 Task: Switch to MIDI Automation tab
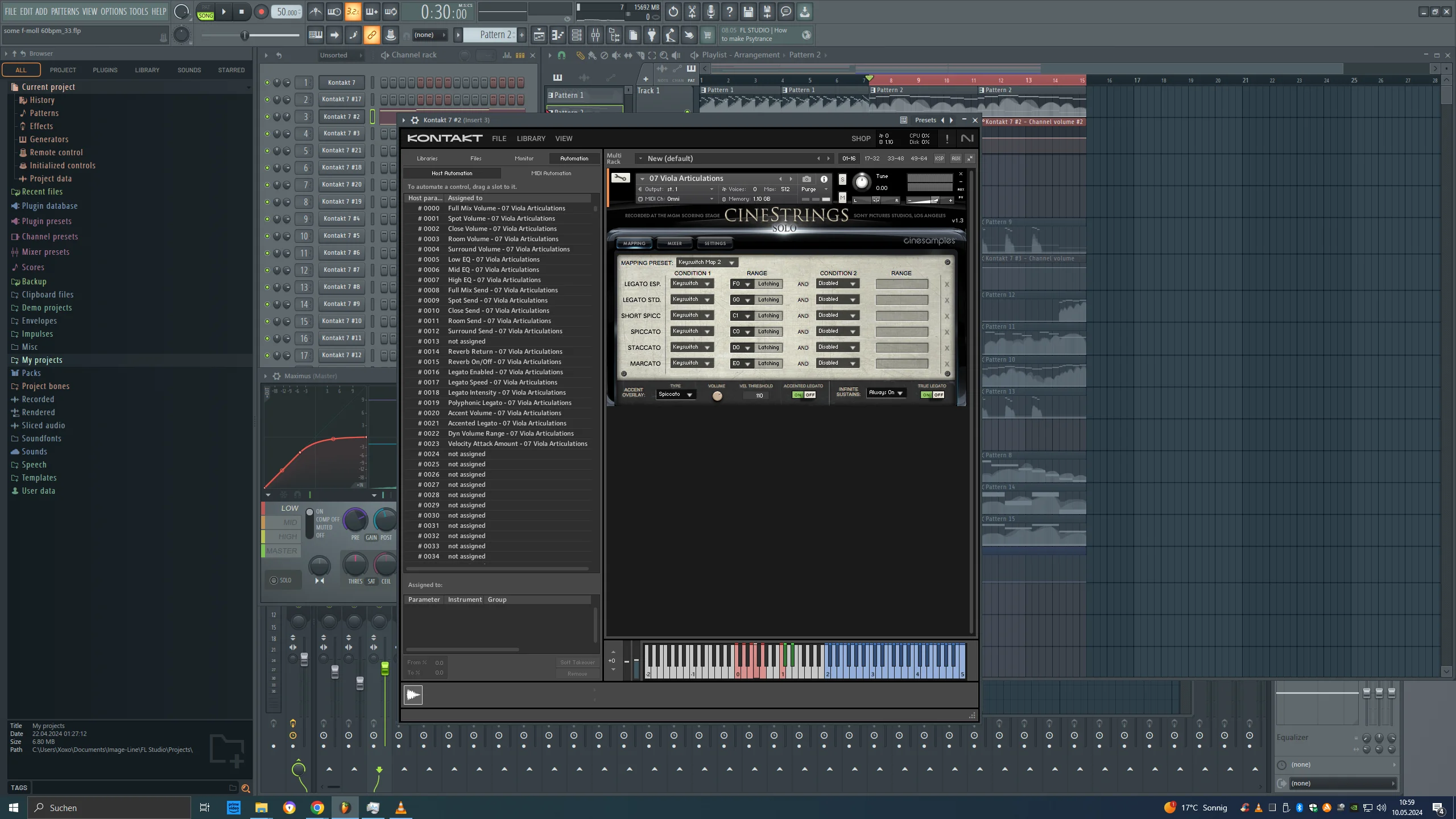tap(551, 173)
